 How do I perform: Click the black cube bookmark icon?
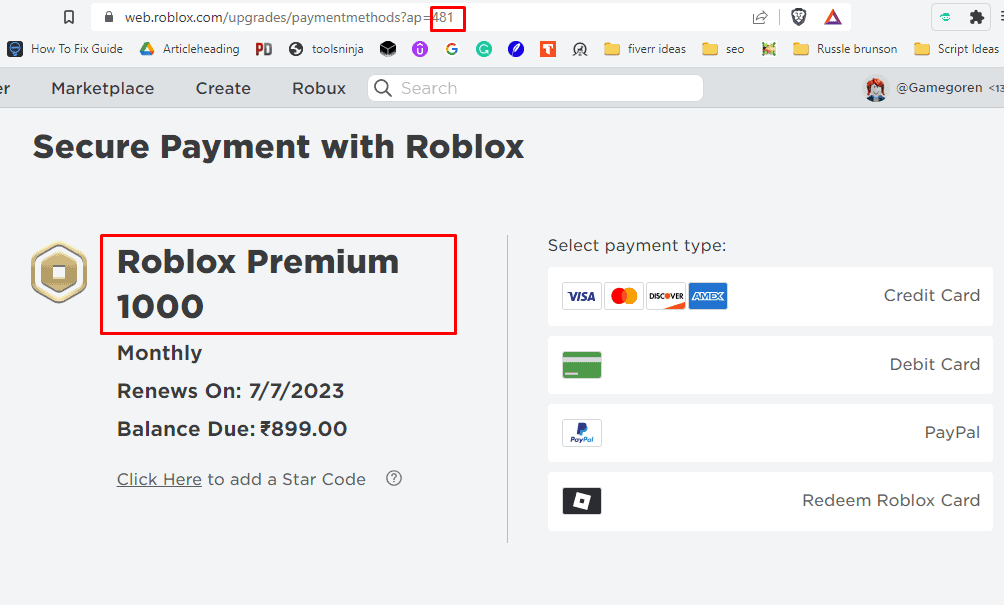(388, 49)
